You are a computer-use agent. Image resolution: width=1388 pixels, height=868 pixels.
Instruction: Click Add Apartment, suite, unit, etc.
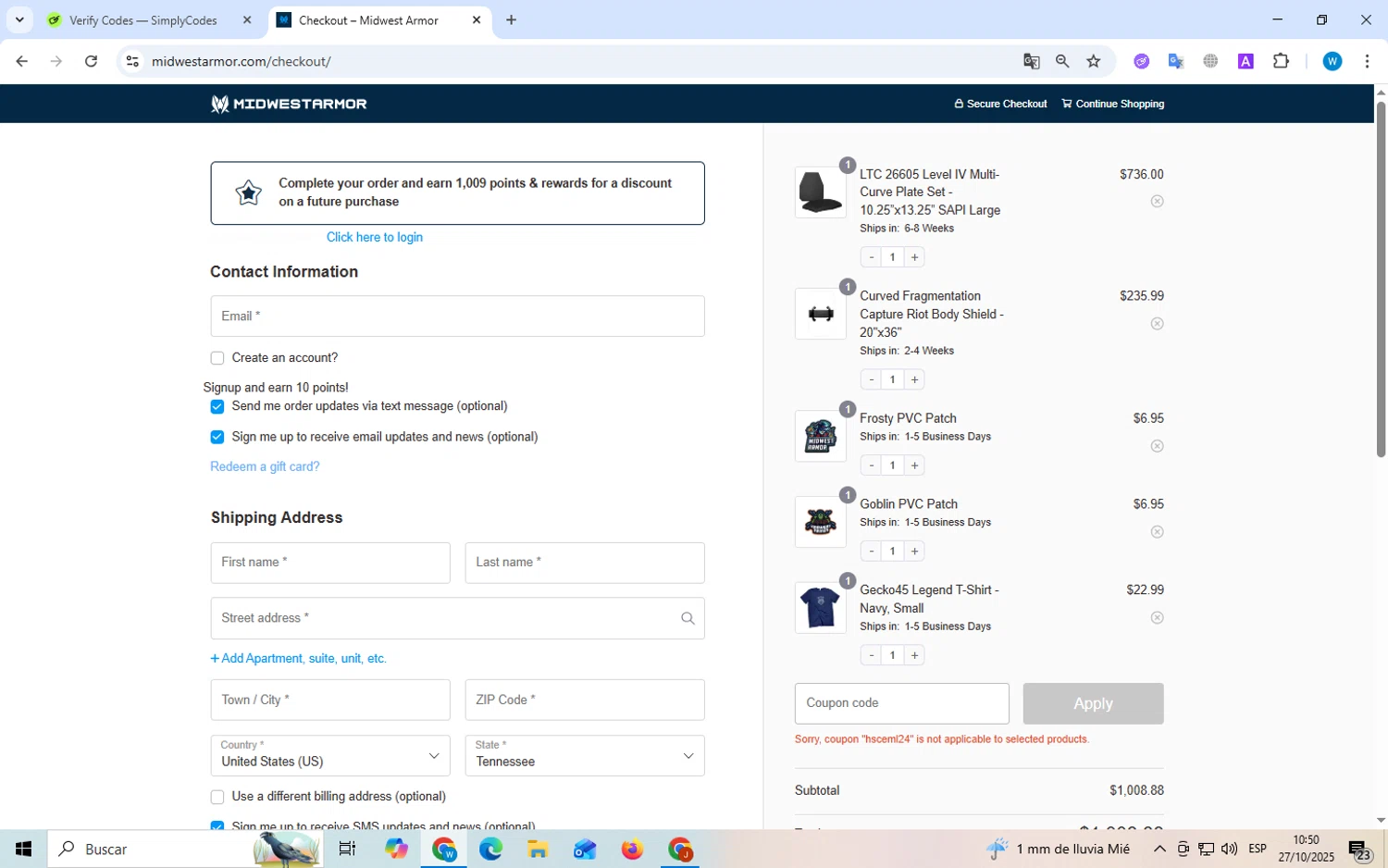(298, 659)
